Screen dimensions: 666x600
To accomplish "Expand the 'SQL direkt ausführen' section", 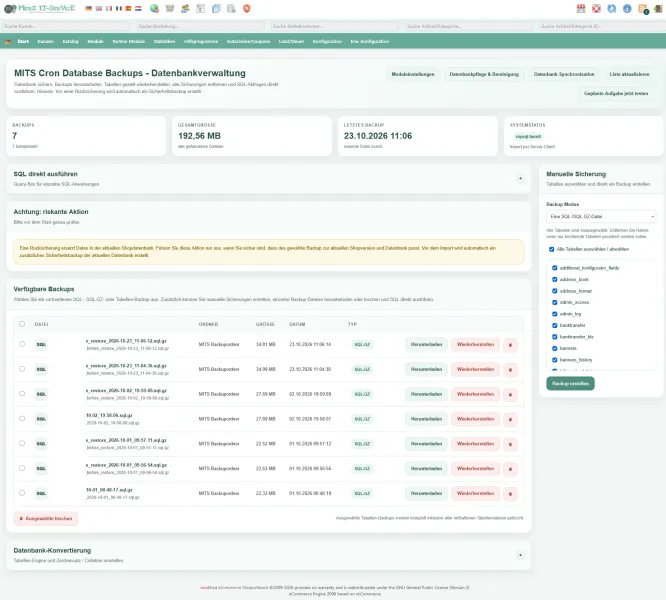I will tap(520, 179).
